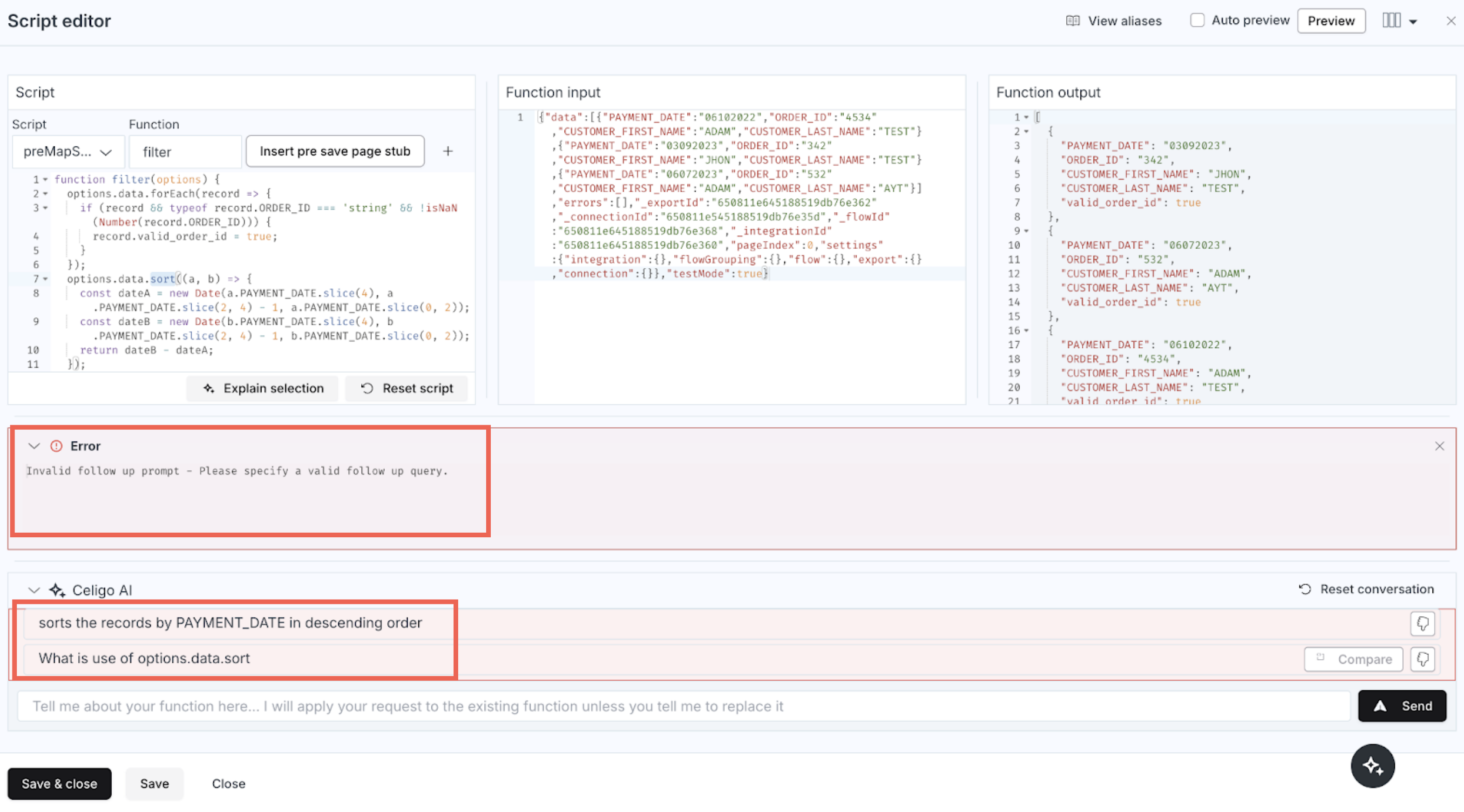Click the reset arrow icon in Reset conversation
1464x812 pixels.
pyautogui.click(x=1305, y=589)
